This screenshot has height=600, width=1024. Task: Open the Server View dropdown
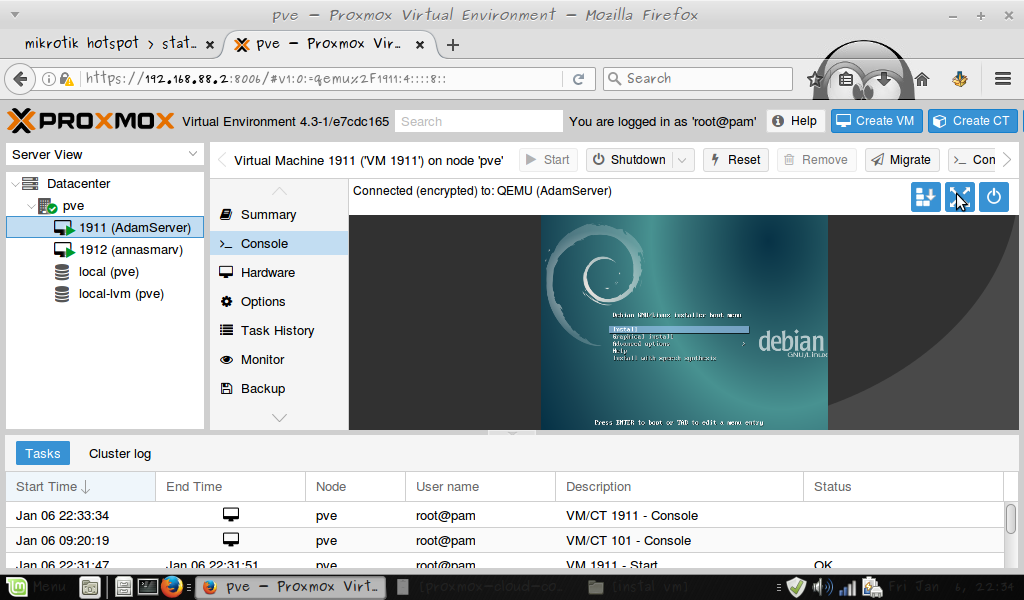tap(104, 155)
